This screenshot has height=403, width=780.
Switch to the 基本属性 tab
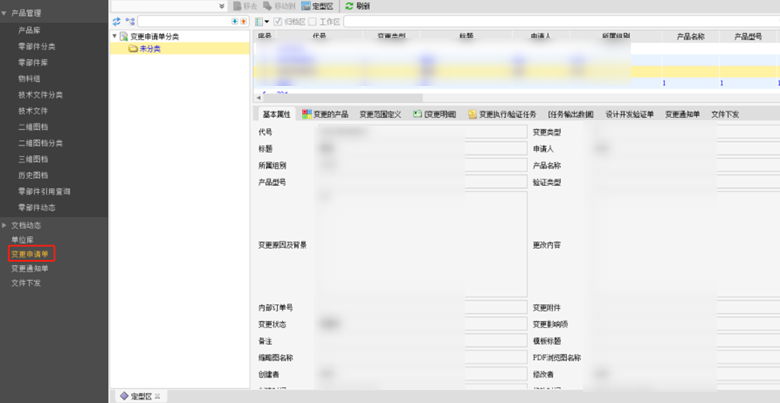pyautogui.click(x=277, y=114)
